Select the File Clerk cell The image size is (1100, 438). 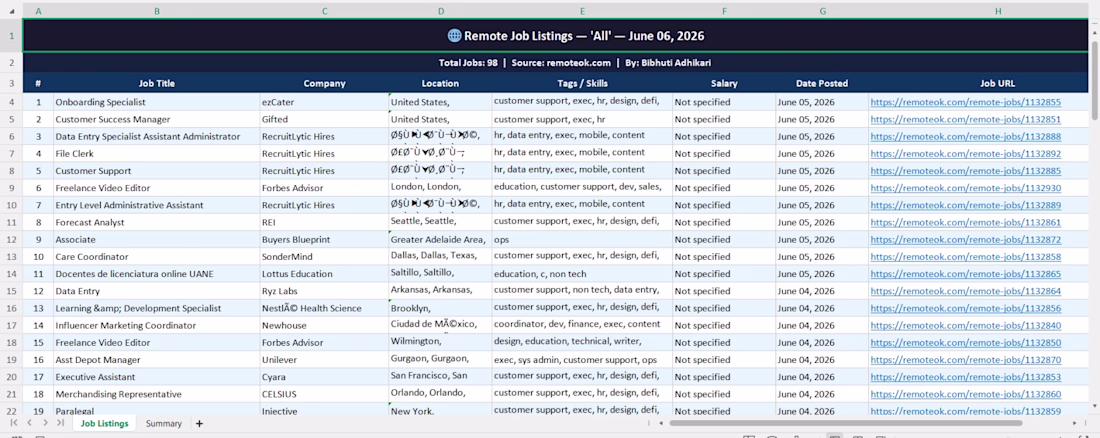tap(156, 154)
